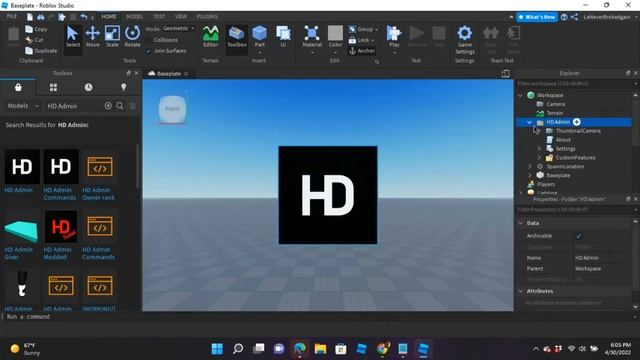Switch to the MODEL ribbon tab

pyautogui.click(x=134, y=17)
